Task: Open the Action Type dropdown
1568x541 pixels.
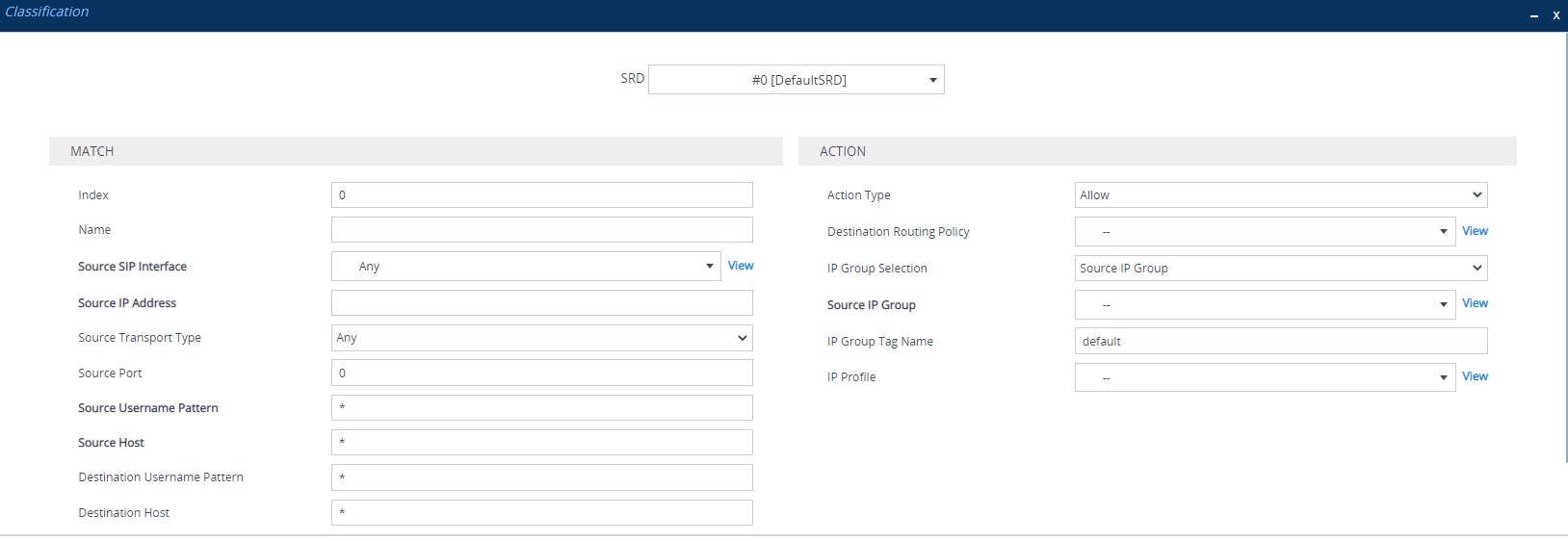Action: point(1280,195)
